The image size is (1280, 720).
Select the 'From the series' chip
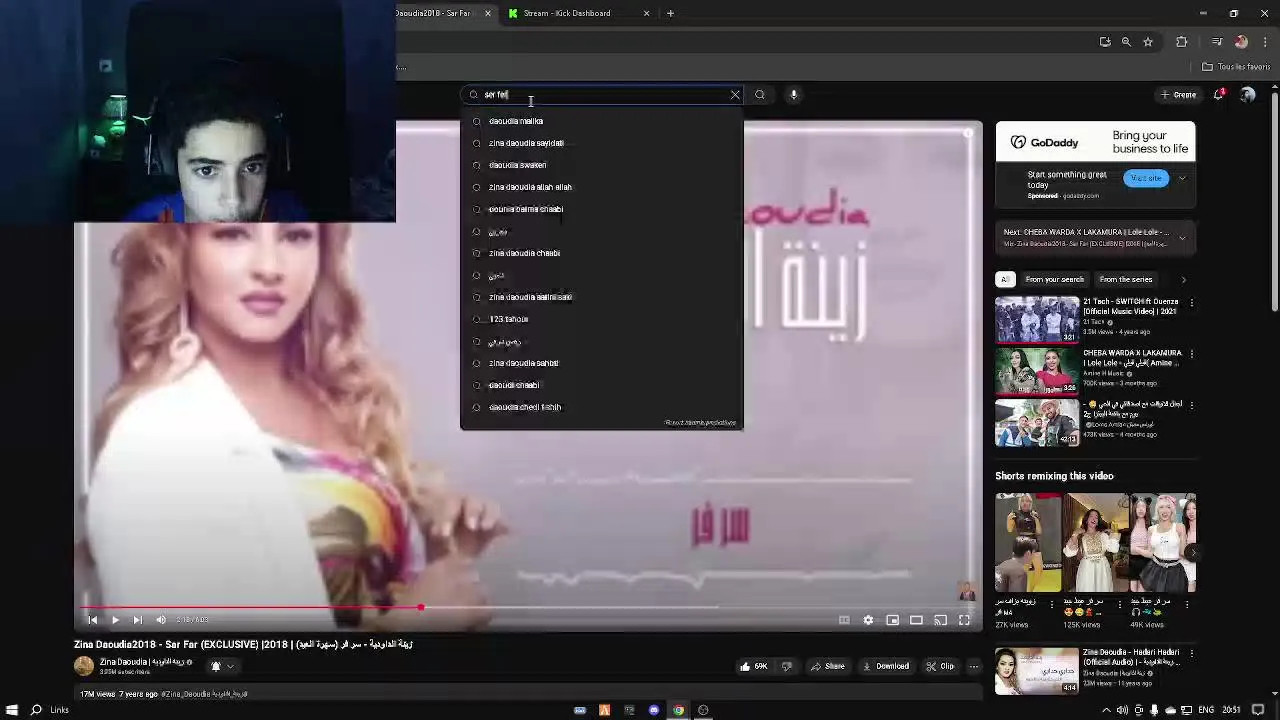click(x=1126, y=279)
